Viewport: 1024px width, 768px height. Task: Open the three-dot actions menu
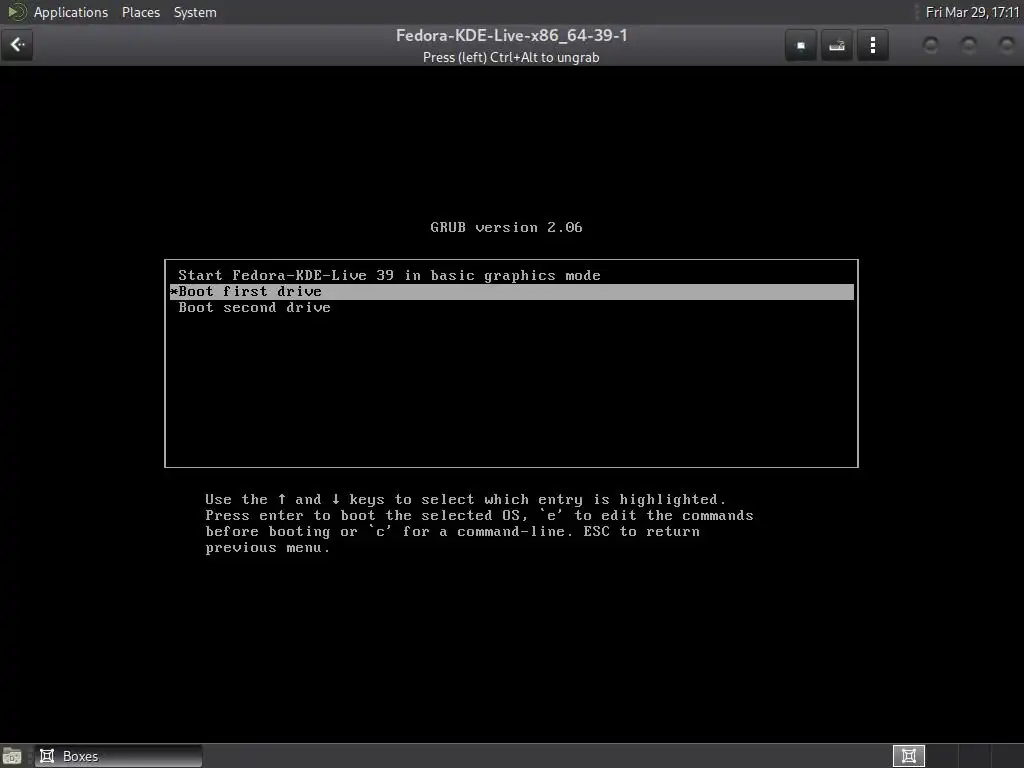click(x=872, y=45)
